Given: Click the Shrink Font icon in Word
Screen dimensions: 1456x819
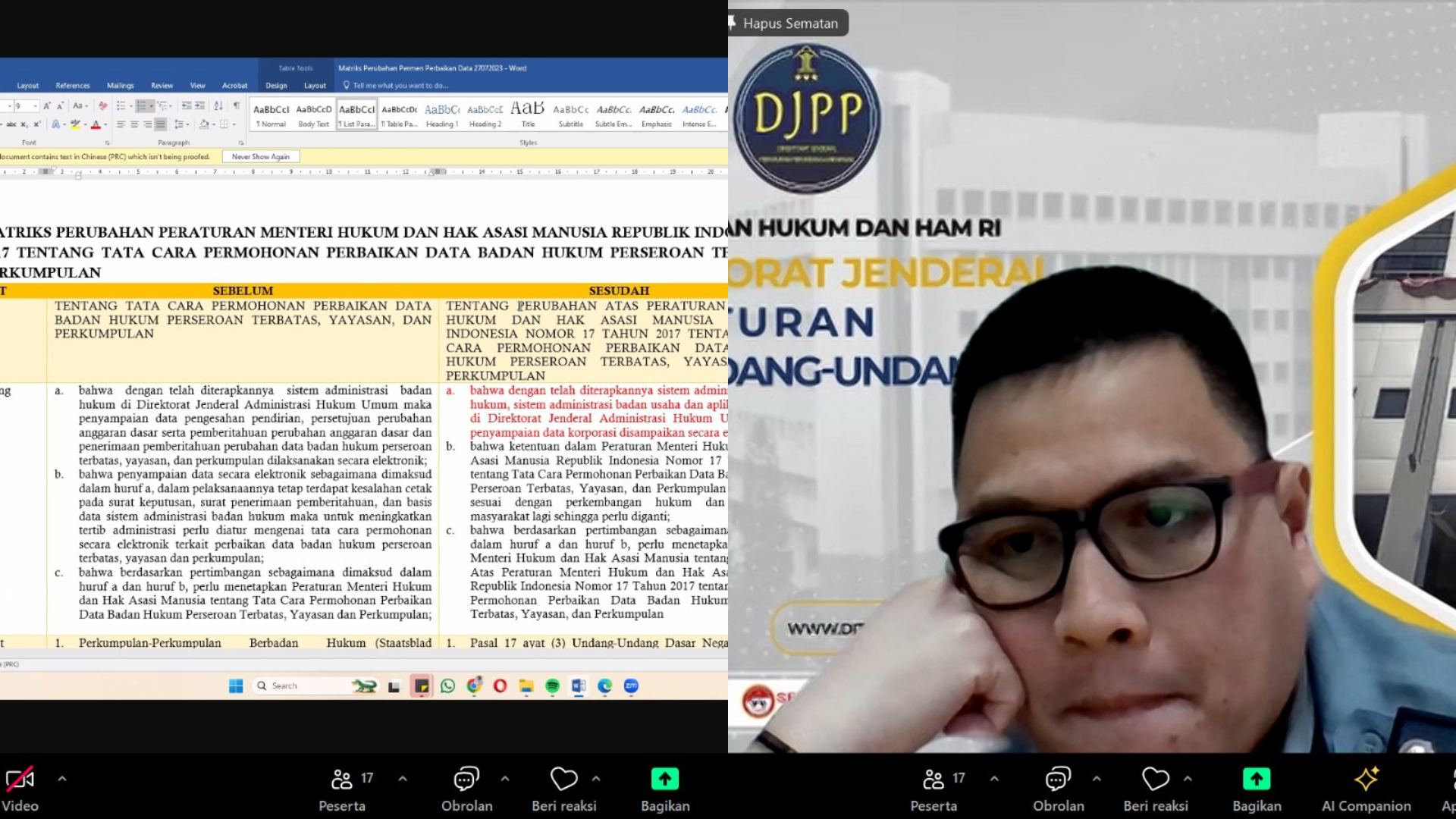Looking at the screenshot, I should 60,106.
